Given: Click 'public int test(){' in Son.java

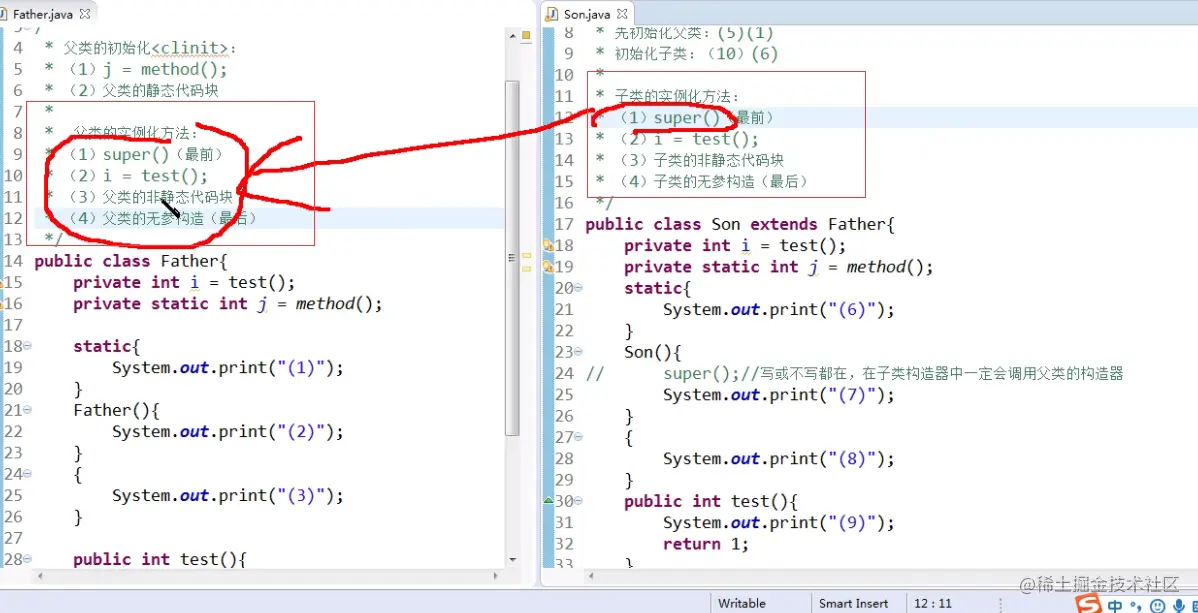Looking at the screenshot, I should click(x=711, y=501).
